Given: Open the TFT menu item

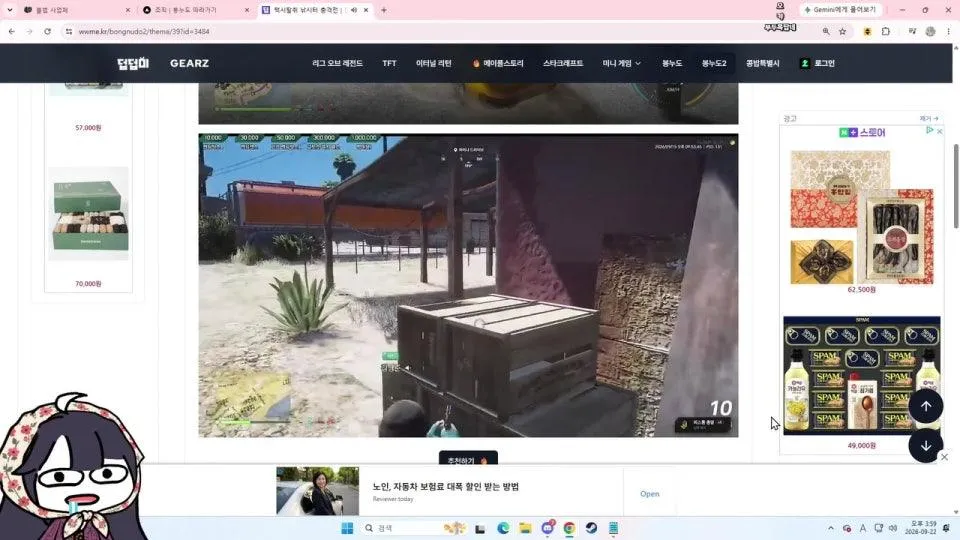Looking at the screenshot, I should [389, 63].
